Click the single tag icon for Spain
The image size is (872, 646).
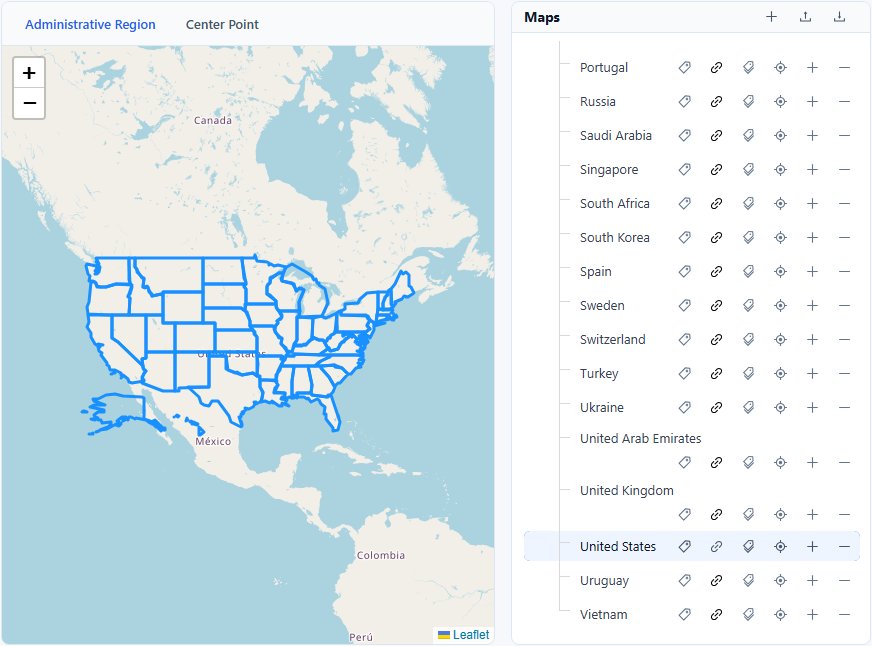click(x=685, y=271)
